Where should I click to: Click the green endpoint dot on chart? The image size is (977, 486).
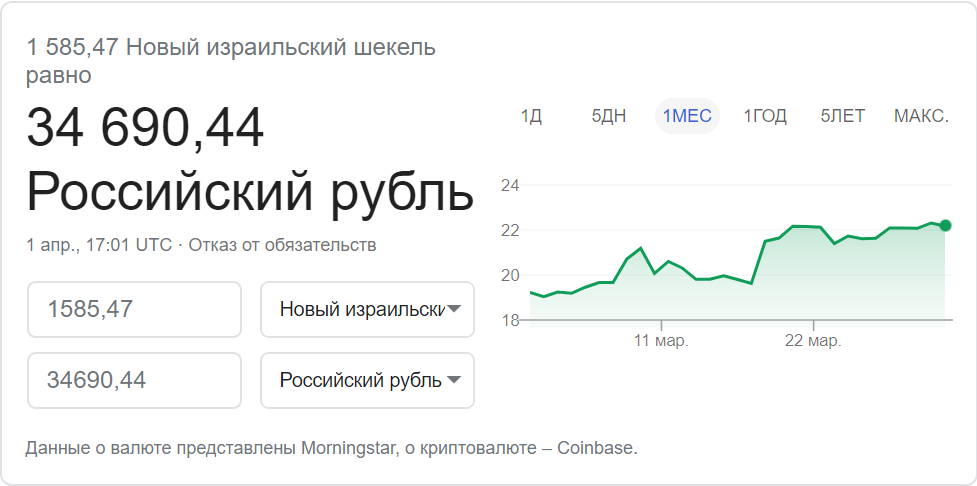point(946,225)
